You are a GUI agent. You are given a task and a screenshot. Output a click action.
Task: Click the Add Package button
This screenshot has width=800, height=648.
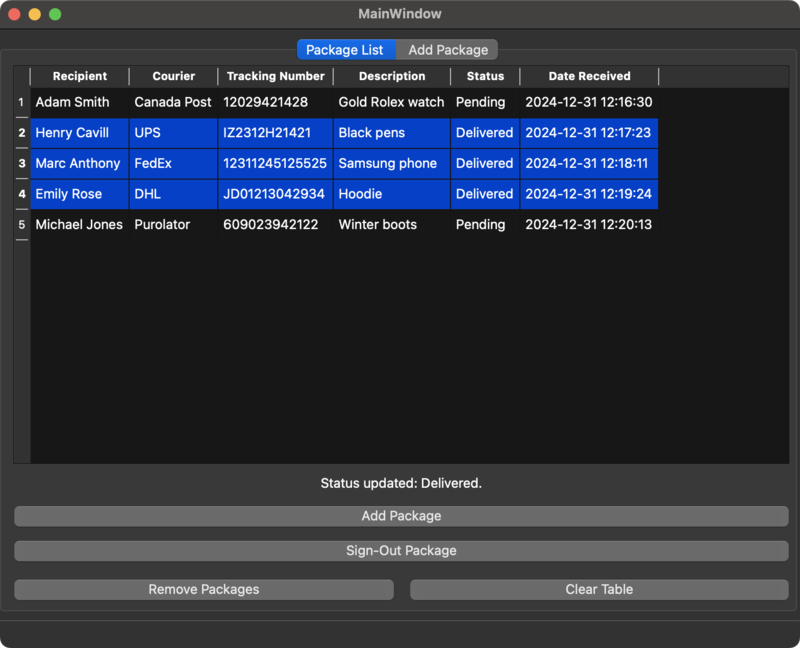(x=401, y=516)
